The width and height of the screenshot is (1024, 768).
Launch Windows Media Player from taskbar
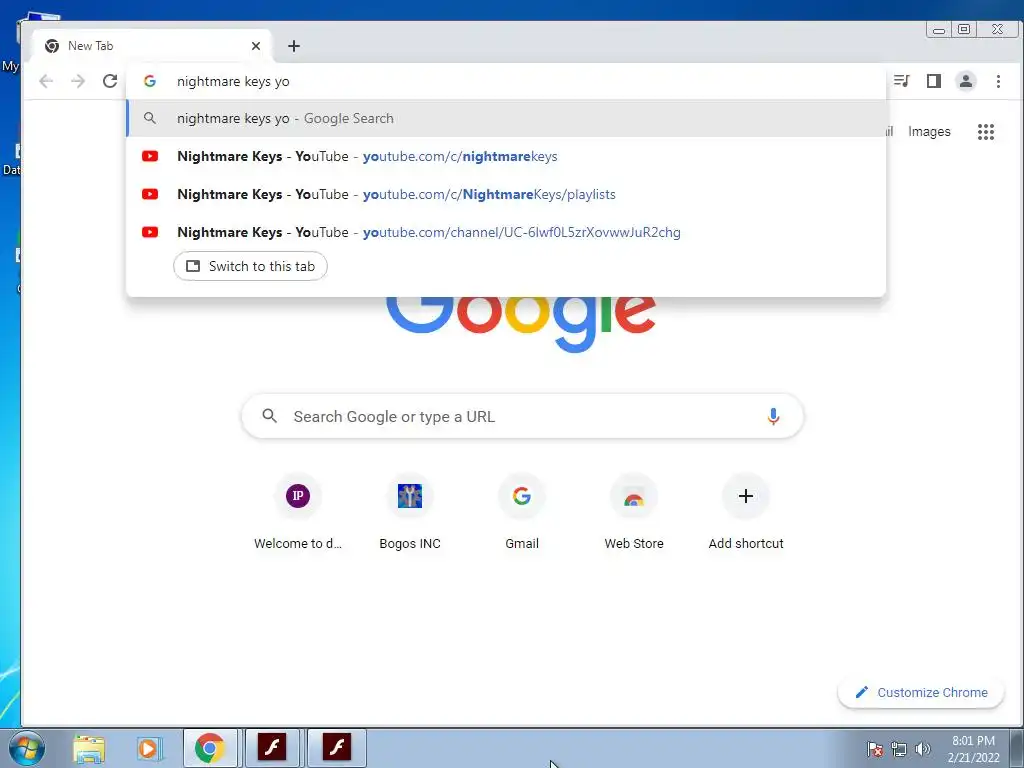pyautogui.click(x=149, y=748)
